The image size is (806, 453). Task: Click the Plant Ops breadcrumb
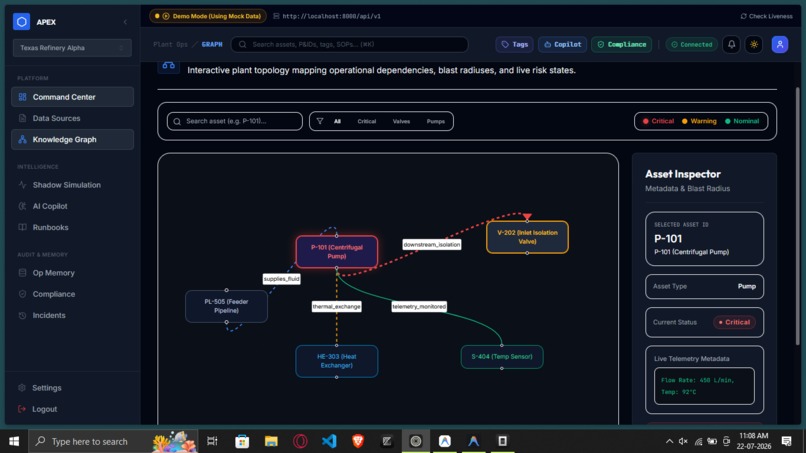point(170,45)
